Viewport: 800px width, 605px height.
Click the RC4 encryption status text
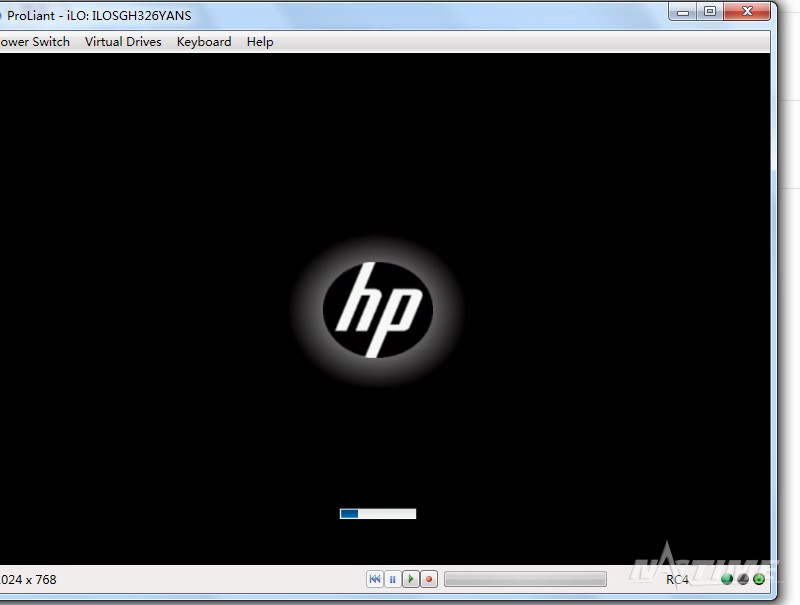pyautogui.click(x=677, y=579)
